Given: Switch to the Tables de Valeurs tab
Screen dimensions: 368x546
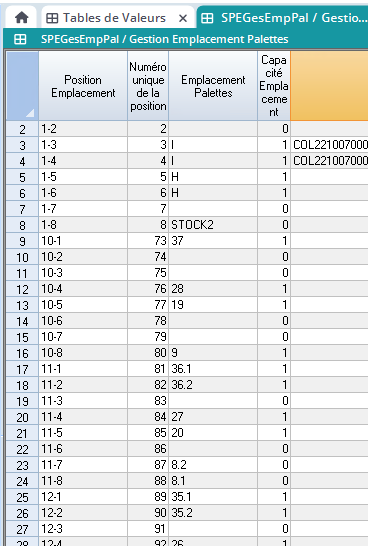Looking at the screenshot, I should click(x=114, y=18).
